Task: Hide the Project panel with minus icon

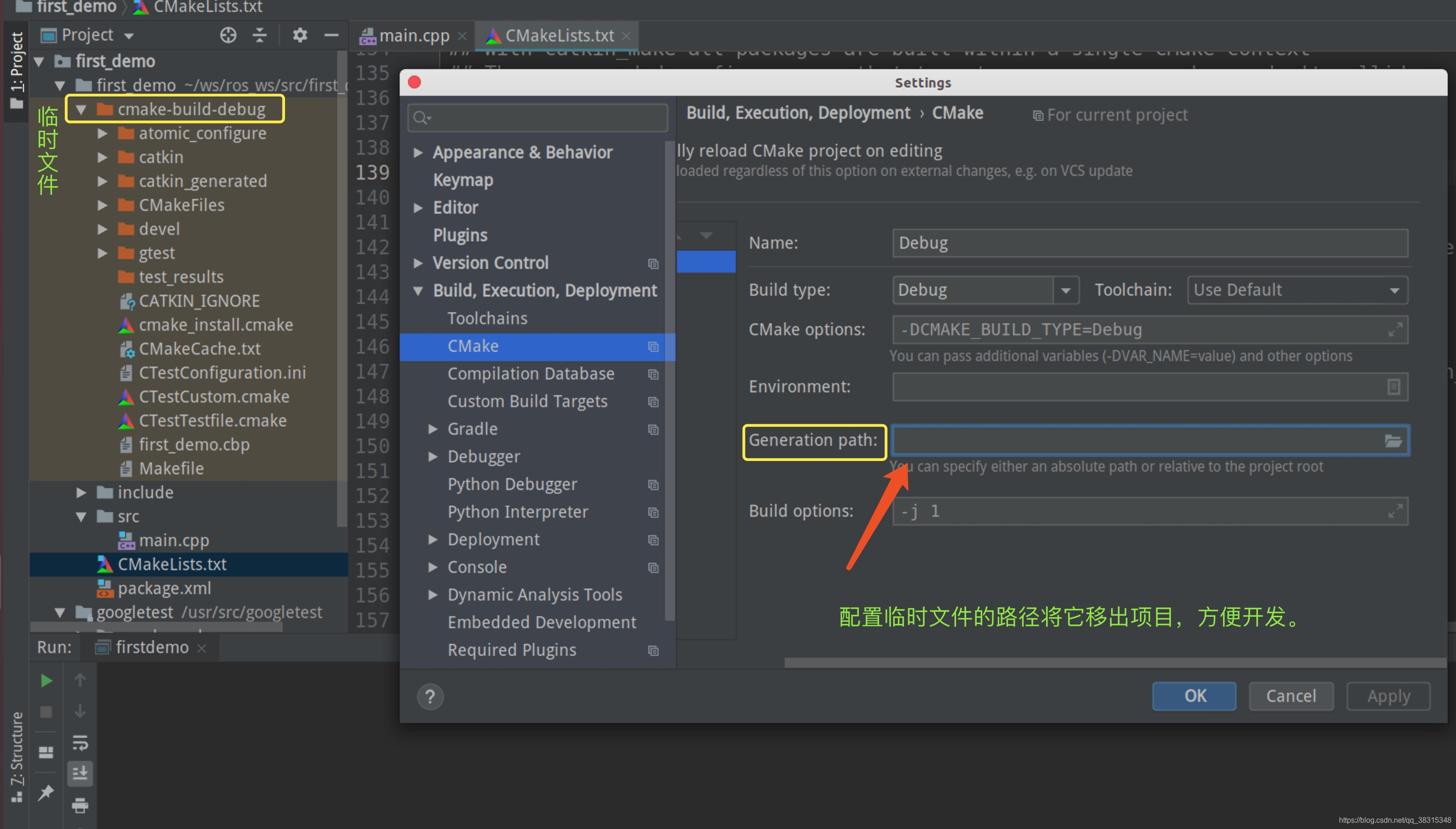Action: coord(331,35)
